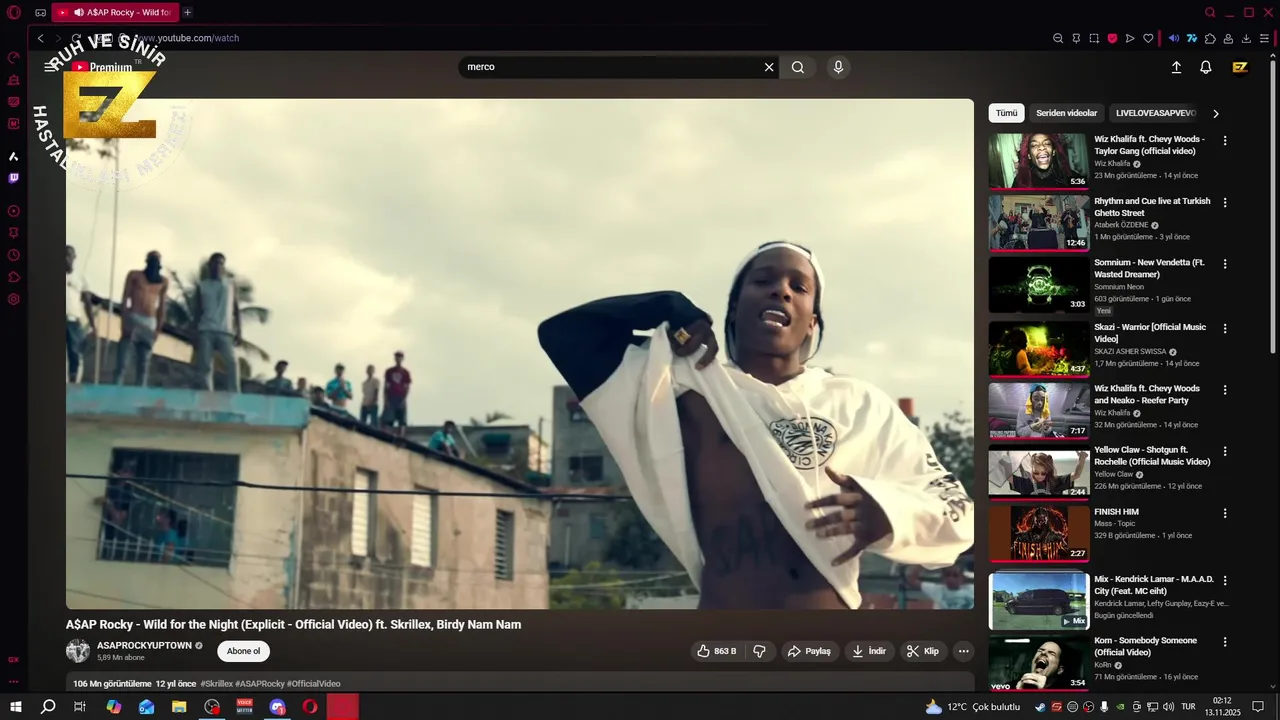Viewport: 1280px width, 720px height.
Task: Go back using browser back arrow
Action: (x=41, y=38)
